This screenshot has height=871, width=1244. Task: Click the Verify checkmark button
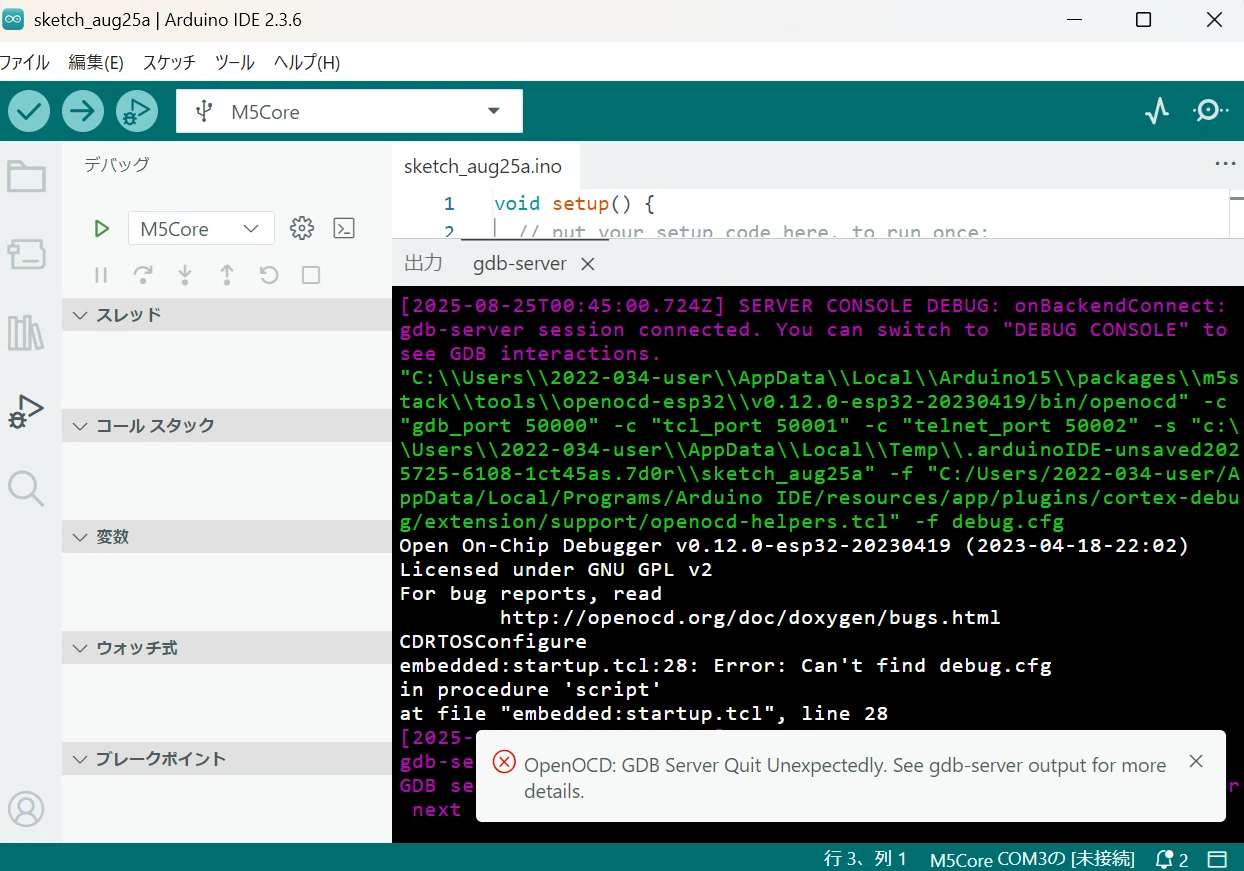click(x=30, y=111)
